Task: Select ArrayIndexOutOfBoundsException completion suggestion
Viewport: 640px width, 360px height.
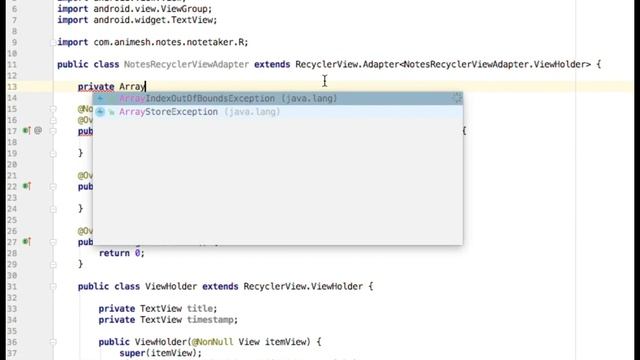Action: (x=278, y=98)
